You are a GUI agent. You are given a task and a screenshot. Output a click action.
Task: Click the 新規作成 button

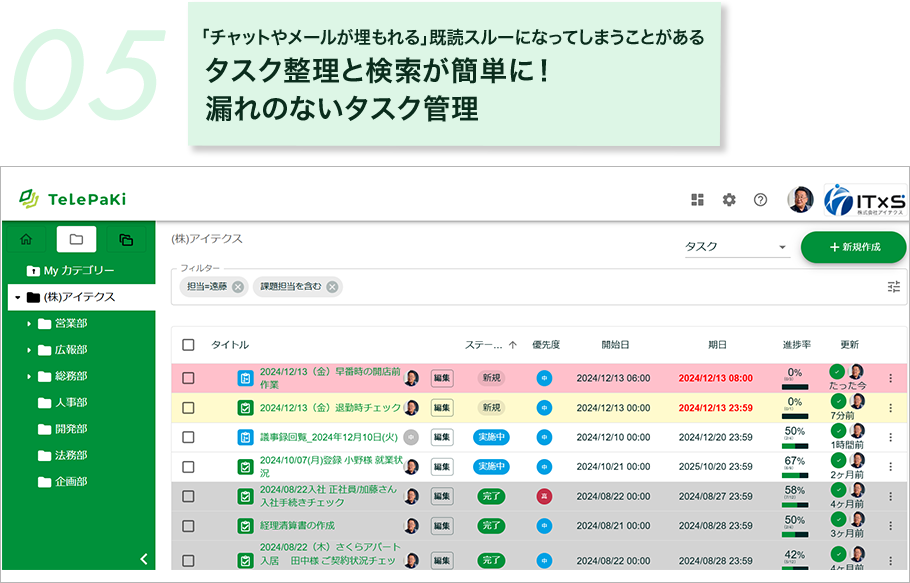tap(854, 246)
